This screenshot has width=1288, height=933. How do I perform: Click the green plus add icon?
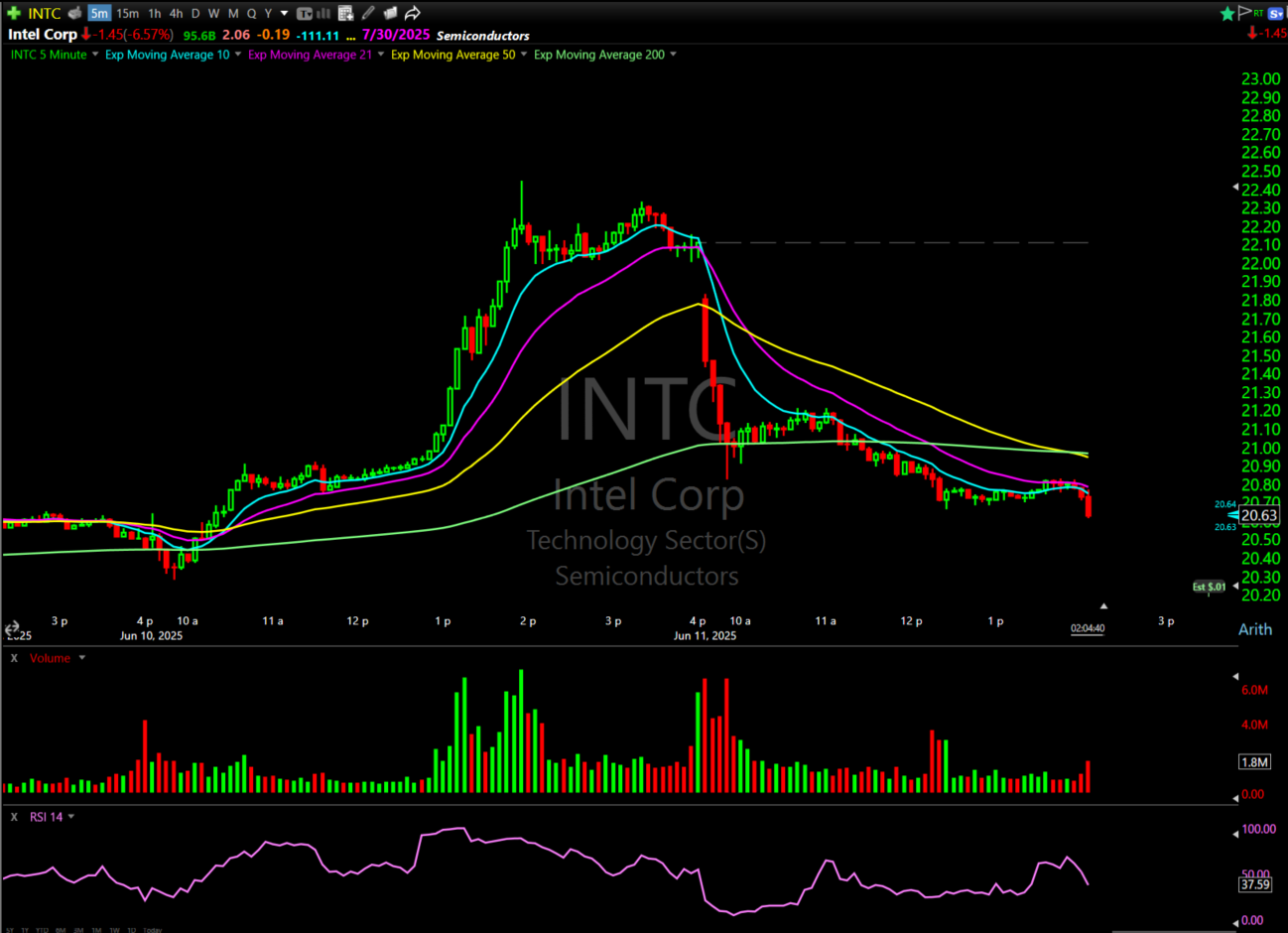point(14,13)
